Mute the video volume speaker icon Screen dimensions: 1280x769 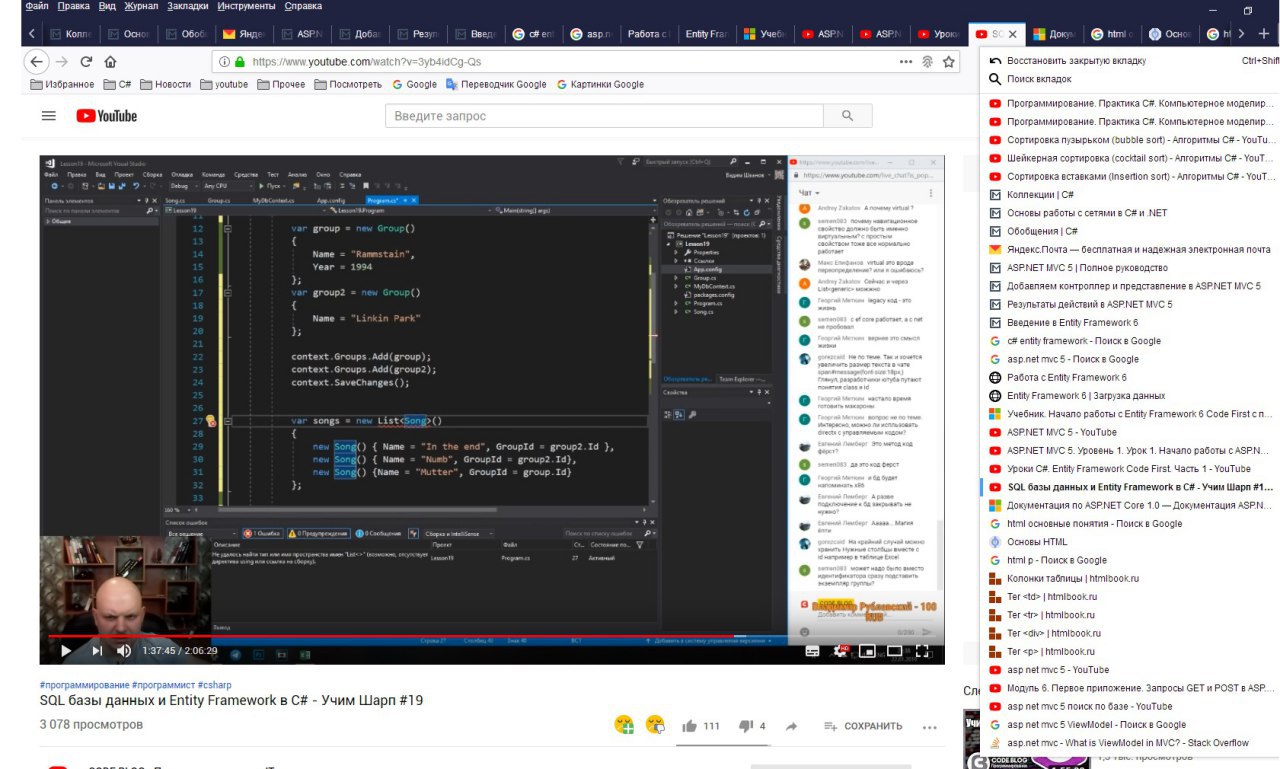[x=124, y=650]
